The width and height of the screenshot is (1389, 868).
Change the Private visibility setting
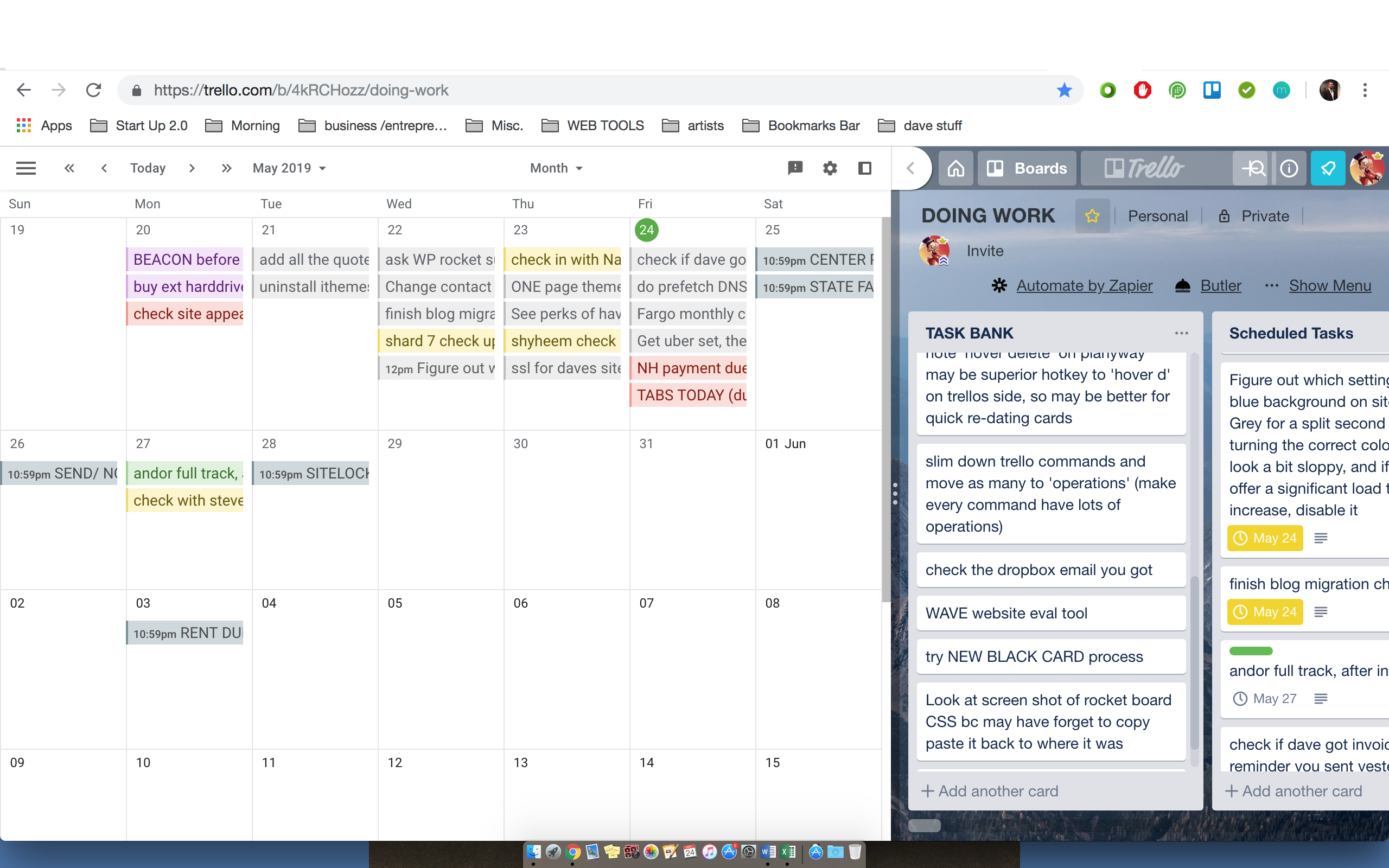1254,216
